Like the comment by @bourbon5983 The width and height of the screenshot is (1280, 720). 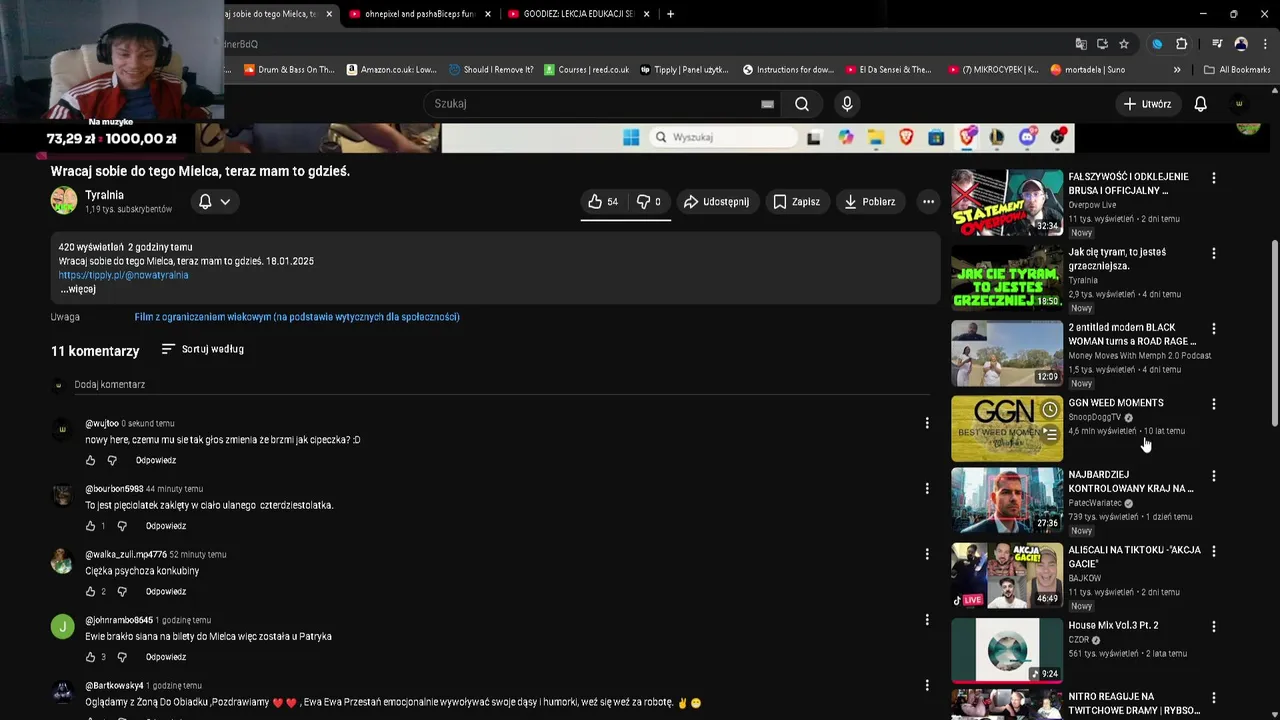[x=90, y=526]
